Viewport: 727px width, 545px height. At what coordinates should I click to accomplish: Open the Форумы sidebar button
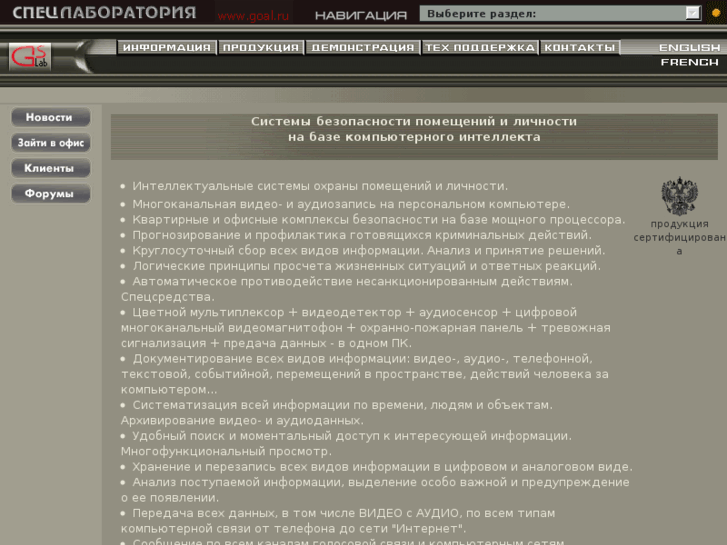(51, 193)
